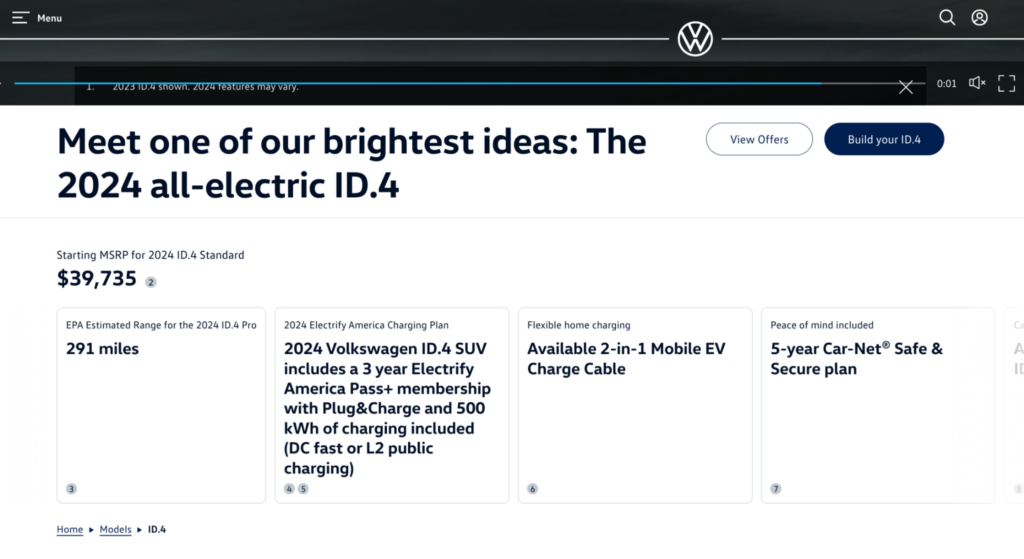Select 5-year Car-Net Safe & Secure plan card
Viewport: 1024px width, 559px height.
click(878, 405)
